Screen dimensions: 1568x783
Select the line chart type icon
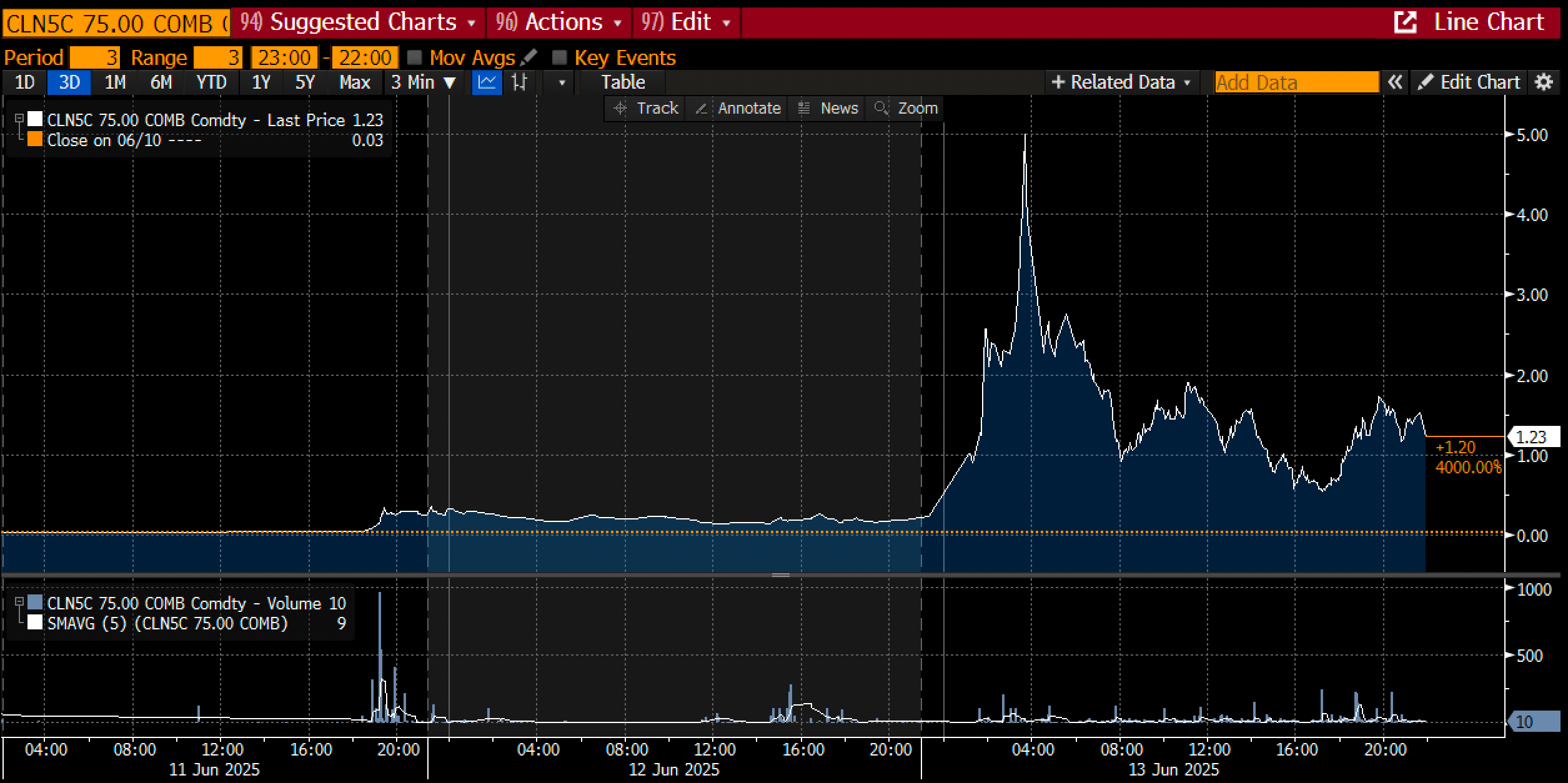(x=487, y=82)
